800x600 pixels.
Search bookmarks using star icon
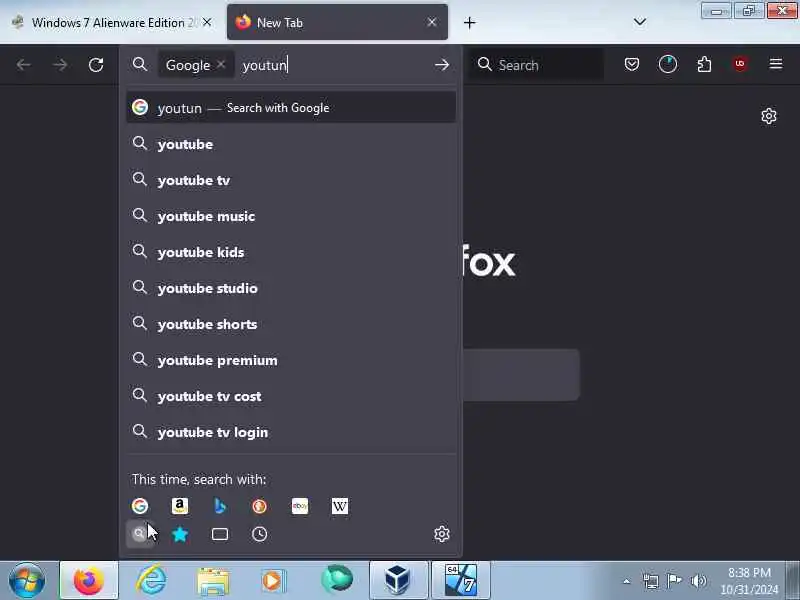180,534
